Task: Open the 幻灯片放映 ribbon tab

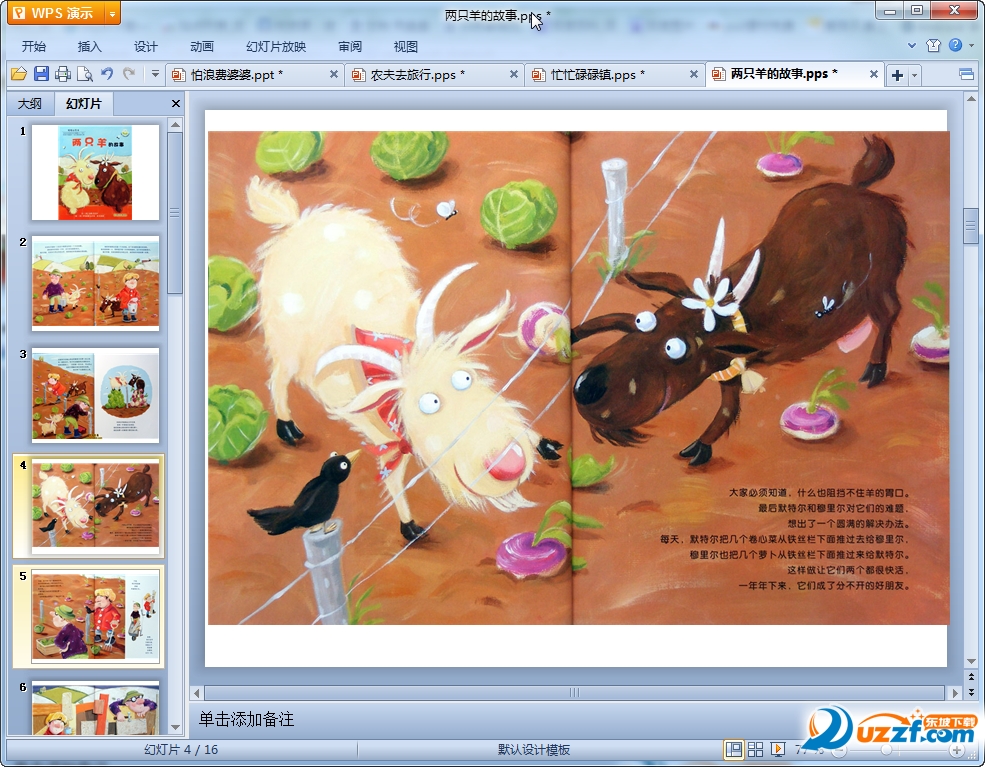Action: [276, 46]
